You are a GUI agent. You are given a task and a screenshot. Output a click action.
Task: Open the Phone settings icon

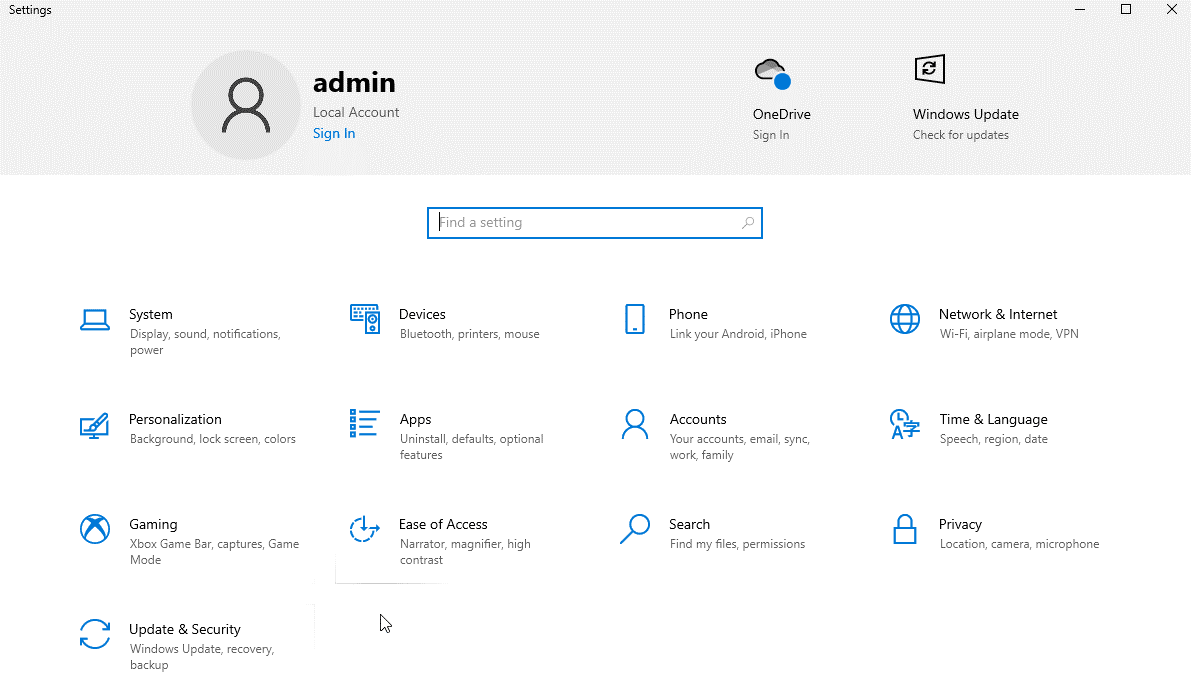pyautogui.click(x=635, y=320)
